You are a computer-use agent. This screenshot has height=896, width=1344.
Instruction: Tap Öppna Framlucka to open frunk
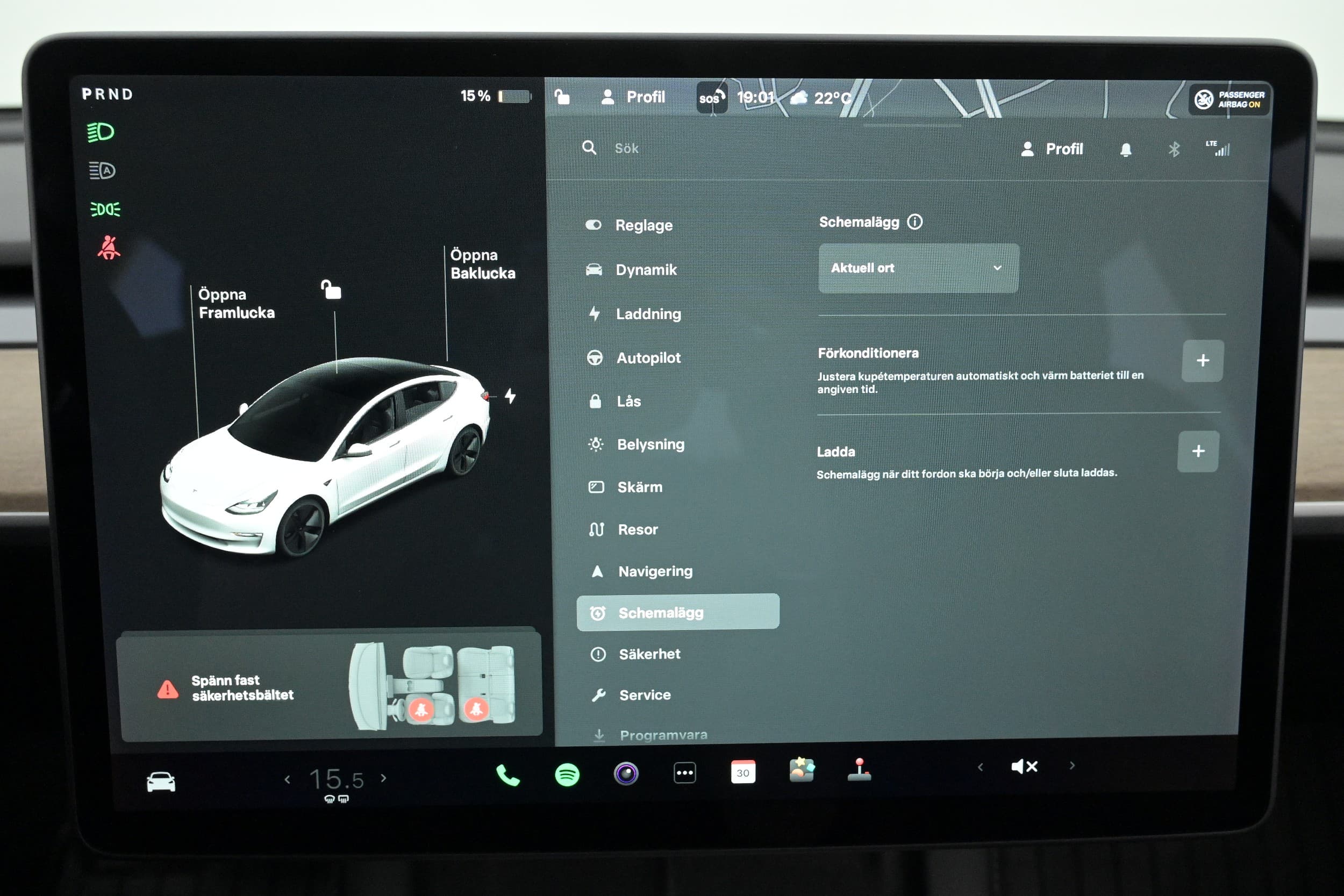pos(236,304)
